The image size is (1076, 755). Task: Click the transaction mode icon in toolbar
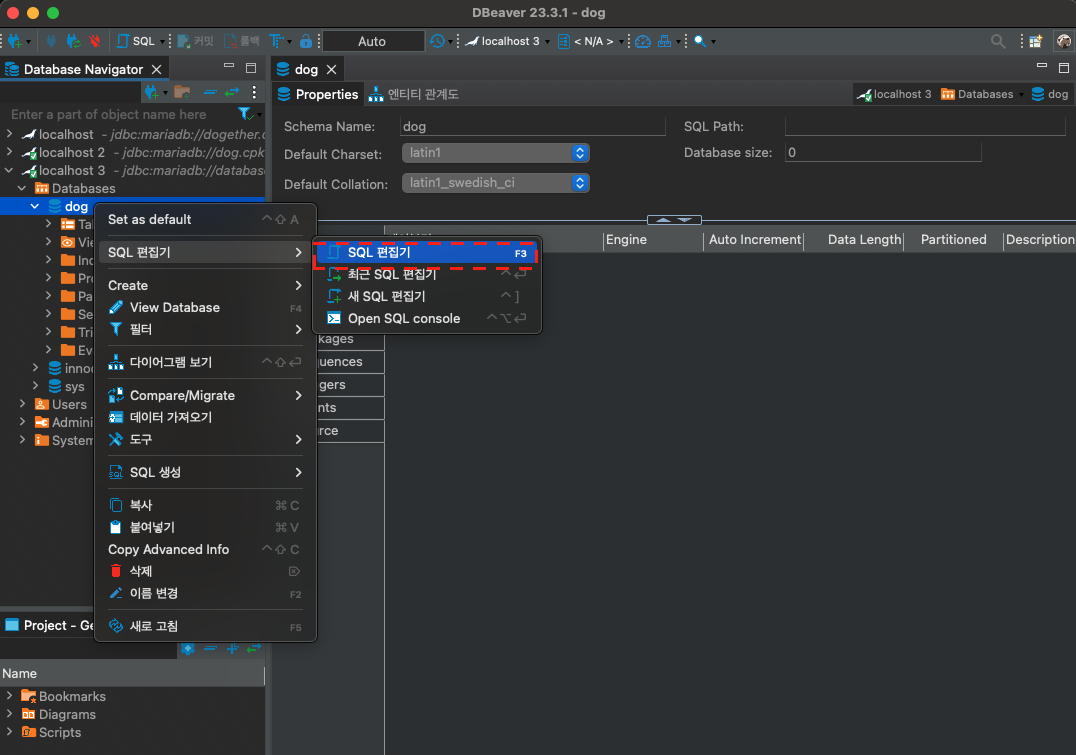tap(276, 41)
